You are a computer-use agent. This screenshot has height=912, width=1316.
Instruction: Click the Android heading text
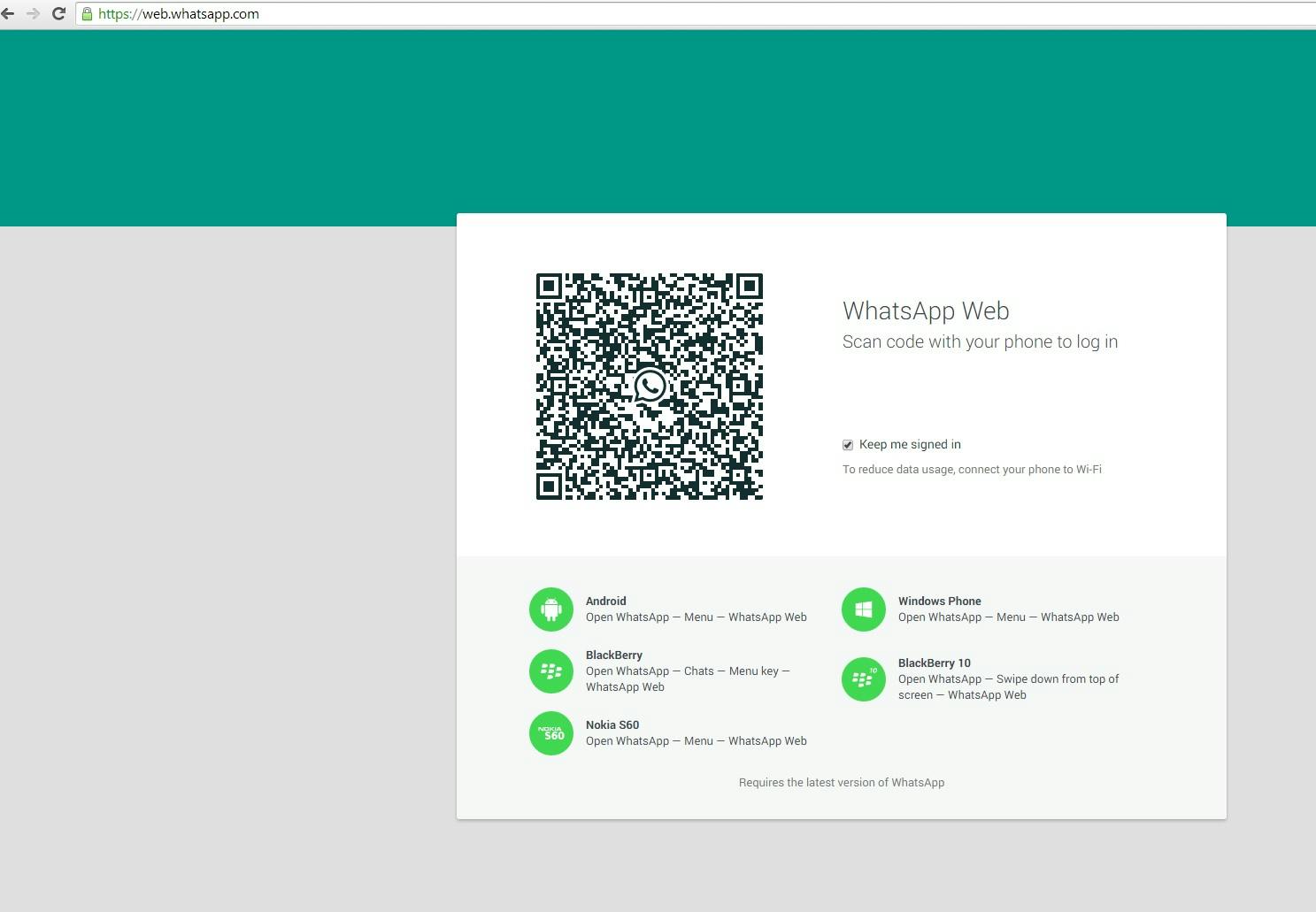point(605,602)
